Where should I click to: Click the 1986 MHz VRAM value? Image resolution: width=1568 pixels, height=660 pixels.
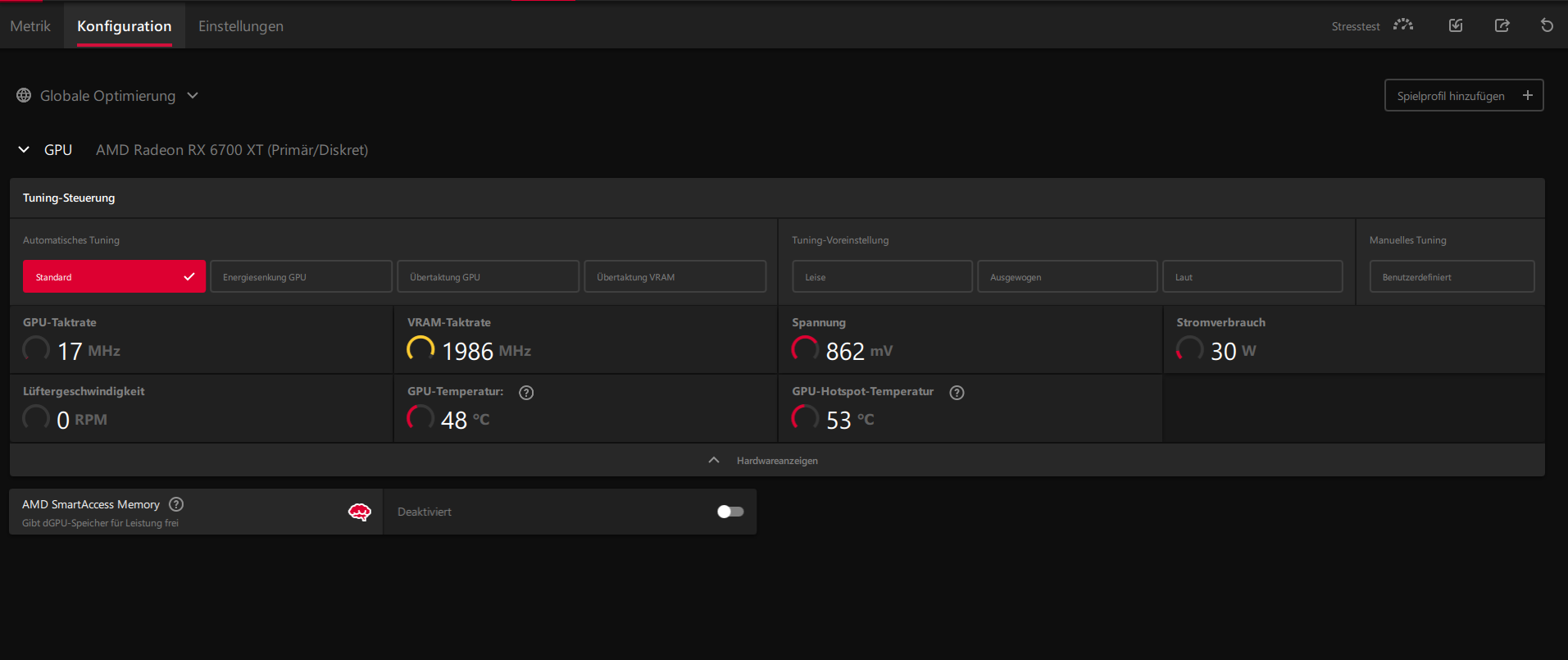point(487,351)
